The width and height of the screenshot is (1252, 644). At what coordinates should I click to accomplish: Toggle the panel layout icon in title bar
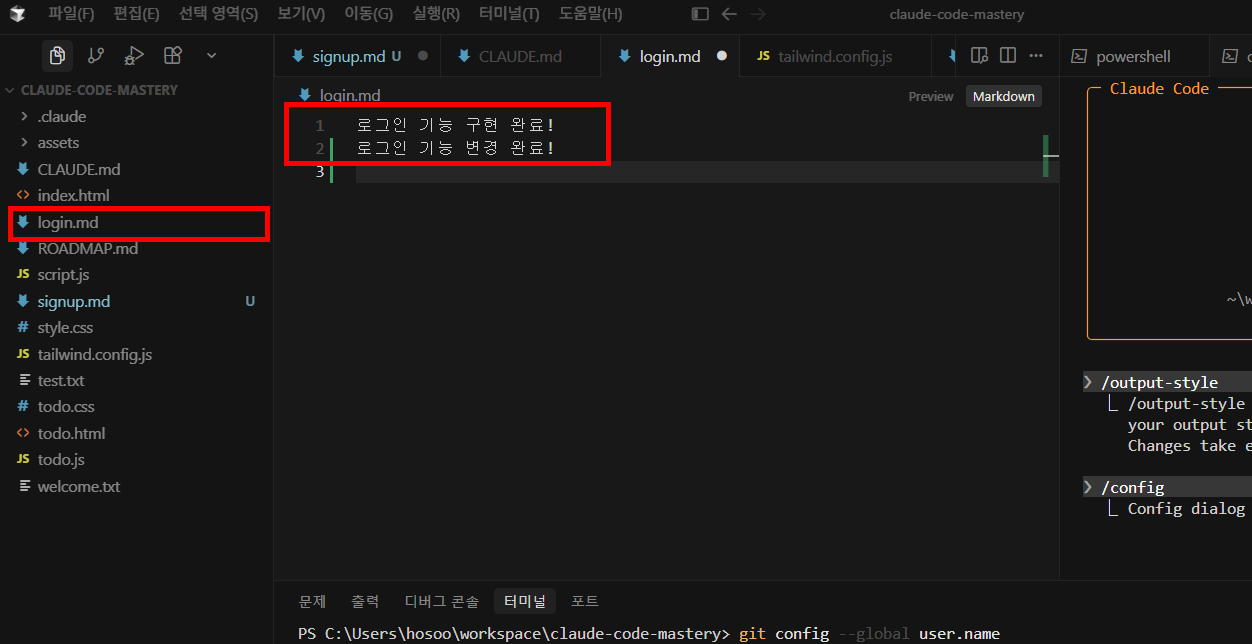(x=699, y=14)
